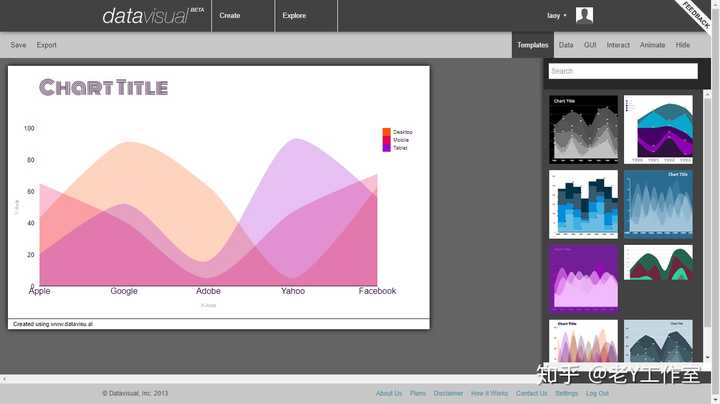The image size is (720, 404).
Task: Click the purple Tablet legend swatch
Action: pyautogui.click(x=387, y=148)
